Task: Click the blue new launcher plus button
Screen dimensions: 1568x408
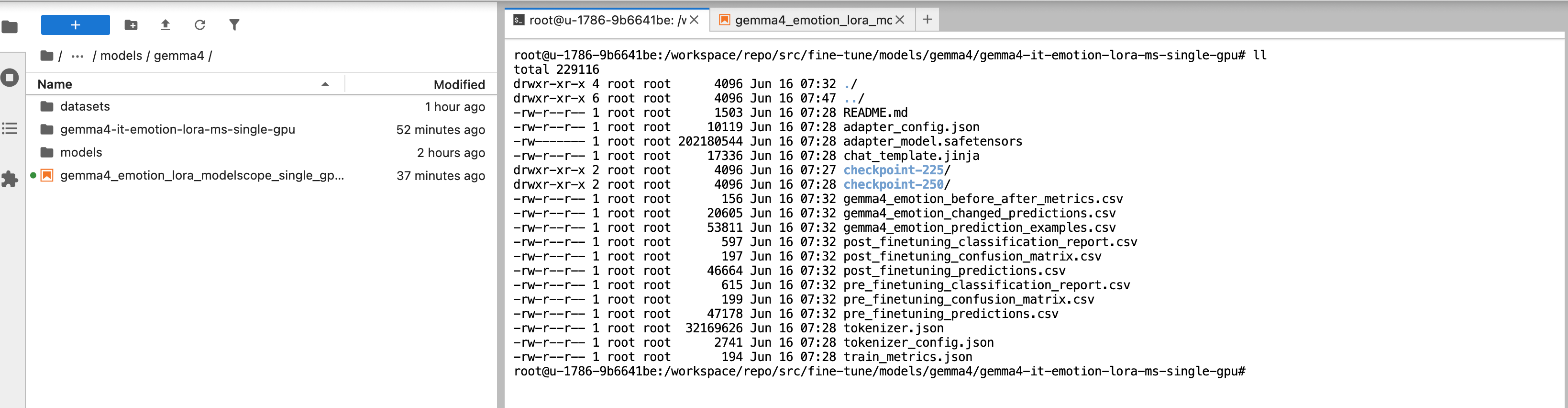Action: pyautogui.click(x=76, y=25)
